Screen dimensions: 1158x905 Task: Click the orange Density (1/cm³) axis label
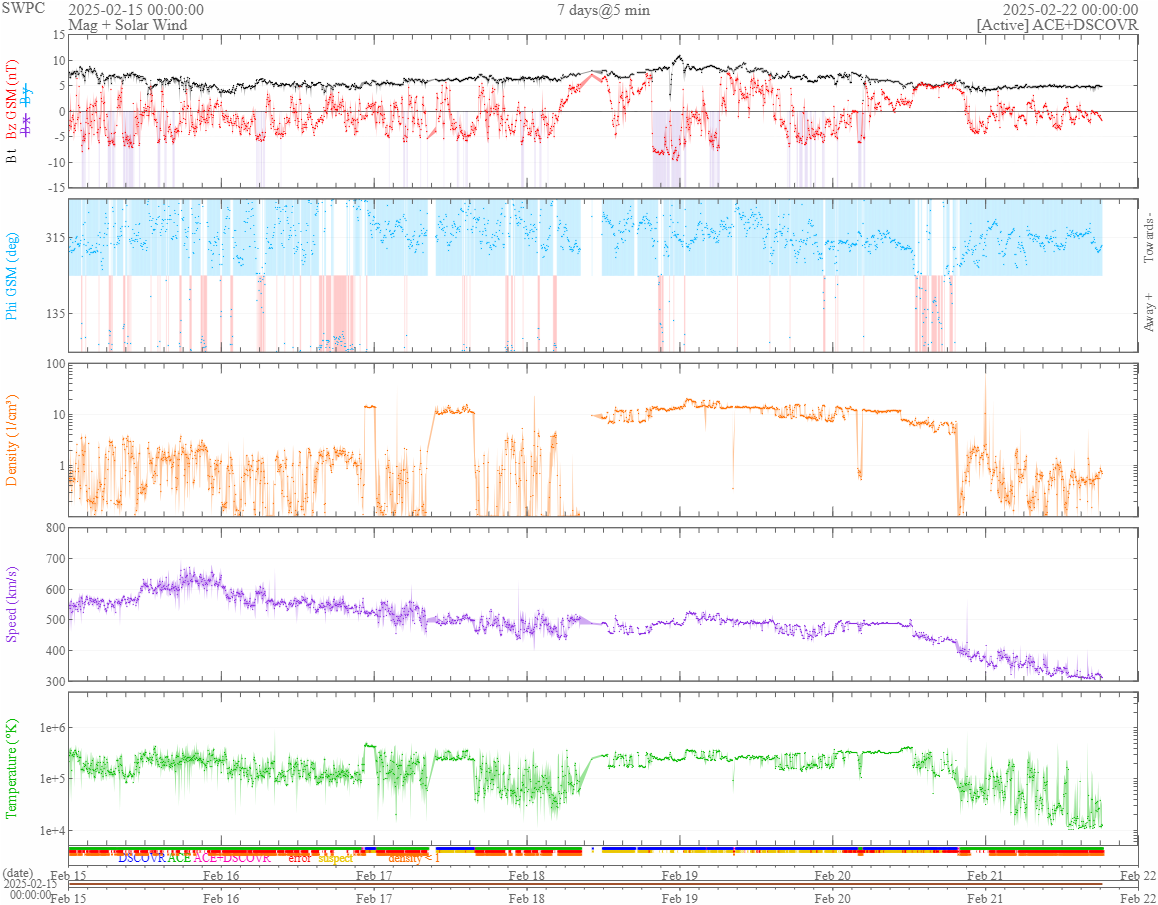pyautogui.click(x=12, y=440)
